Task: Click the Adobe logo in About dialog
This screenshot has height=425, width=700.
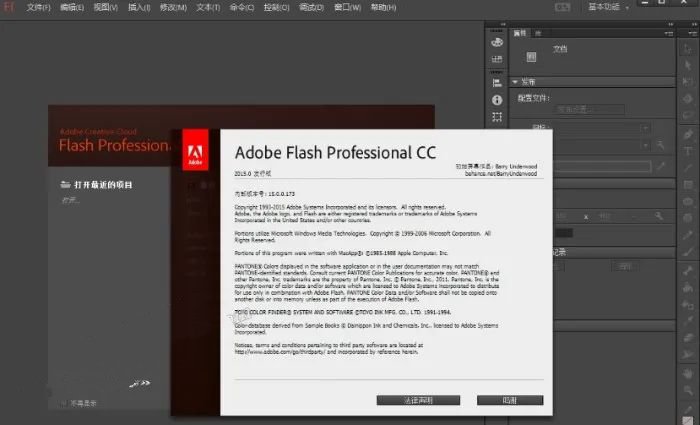Action: pyautogui.click(x=195, y=150)
